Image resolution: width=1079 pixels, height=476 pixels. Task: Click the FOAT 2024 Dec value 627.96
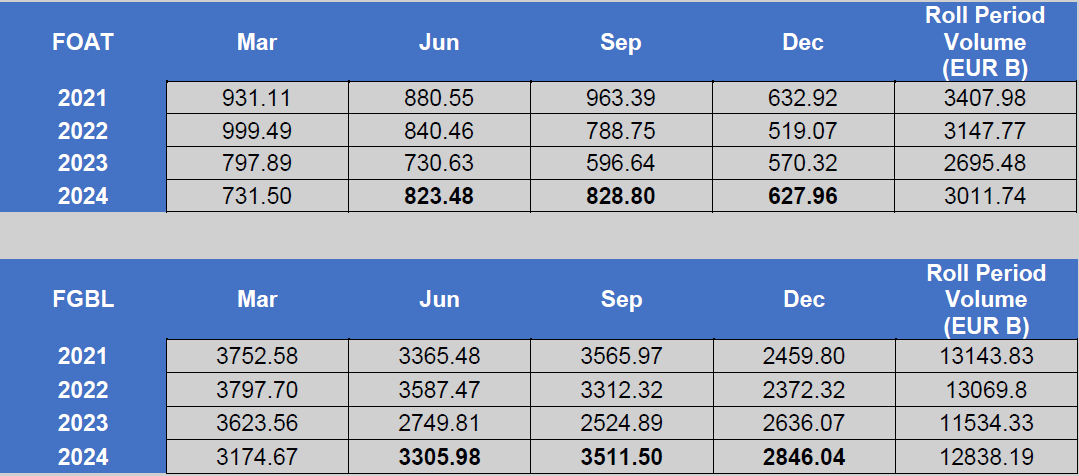[x=803, y=196]
